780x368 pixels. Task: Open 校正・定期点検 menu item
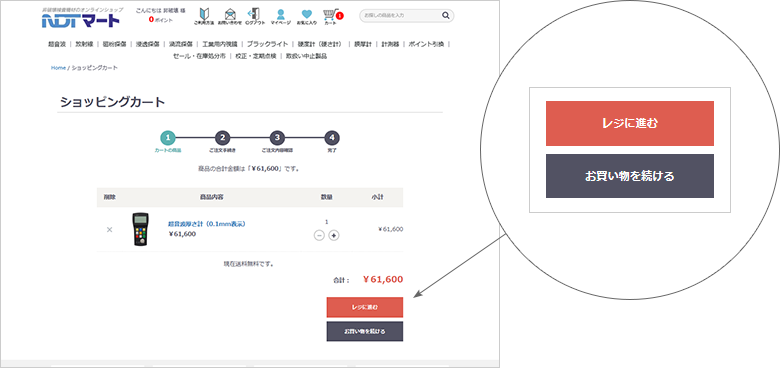pyautogui.click(x=256, y=56)
